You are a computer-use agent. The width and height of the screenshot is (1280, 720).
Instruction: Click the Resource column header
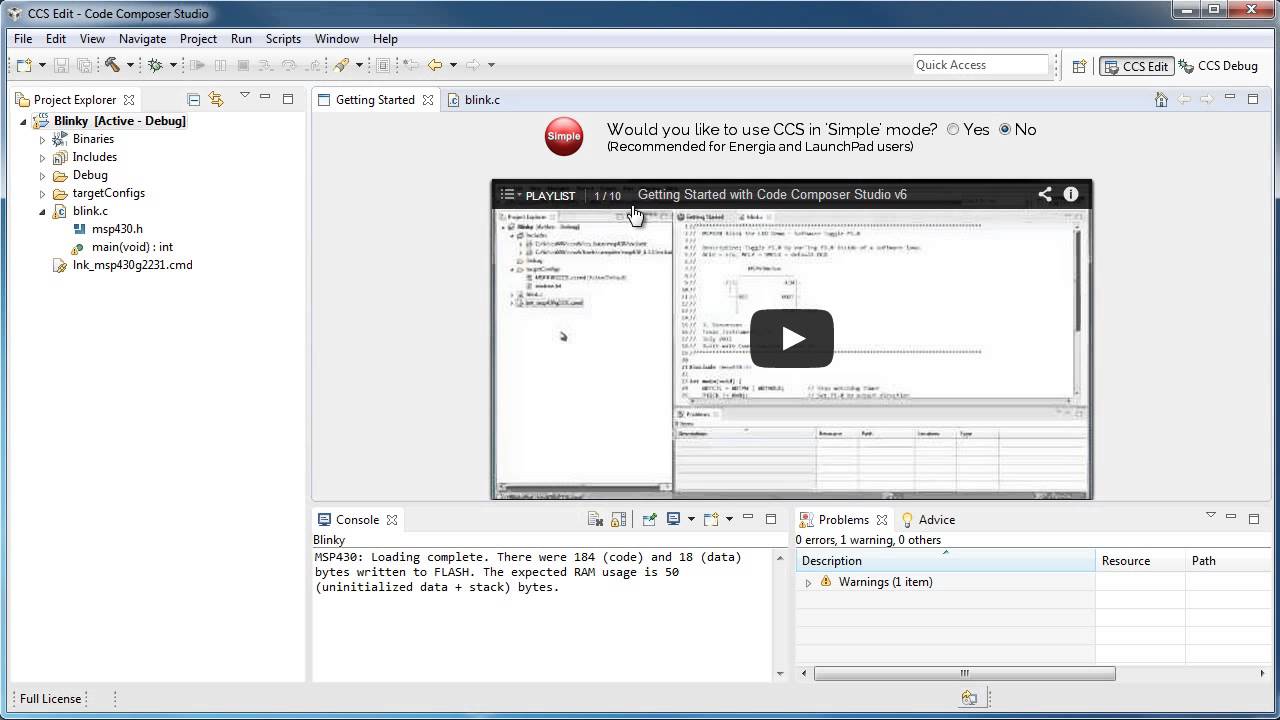1140,561
